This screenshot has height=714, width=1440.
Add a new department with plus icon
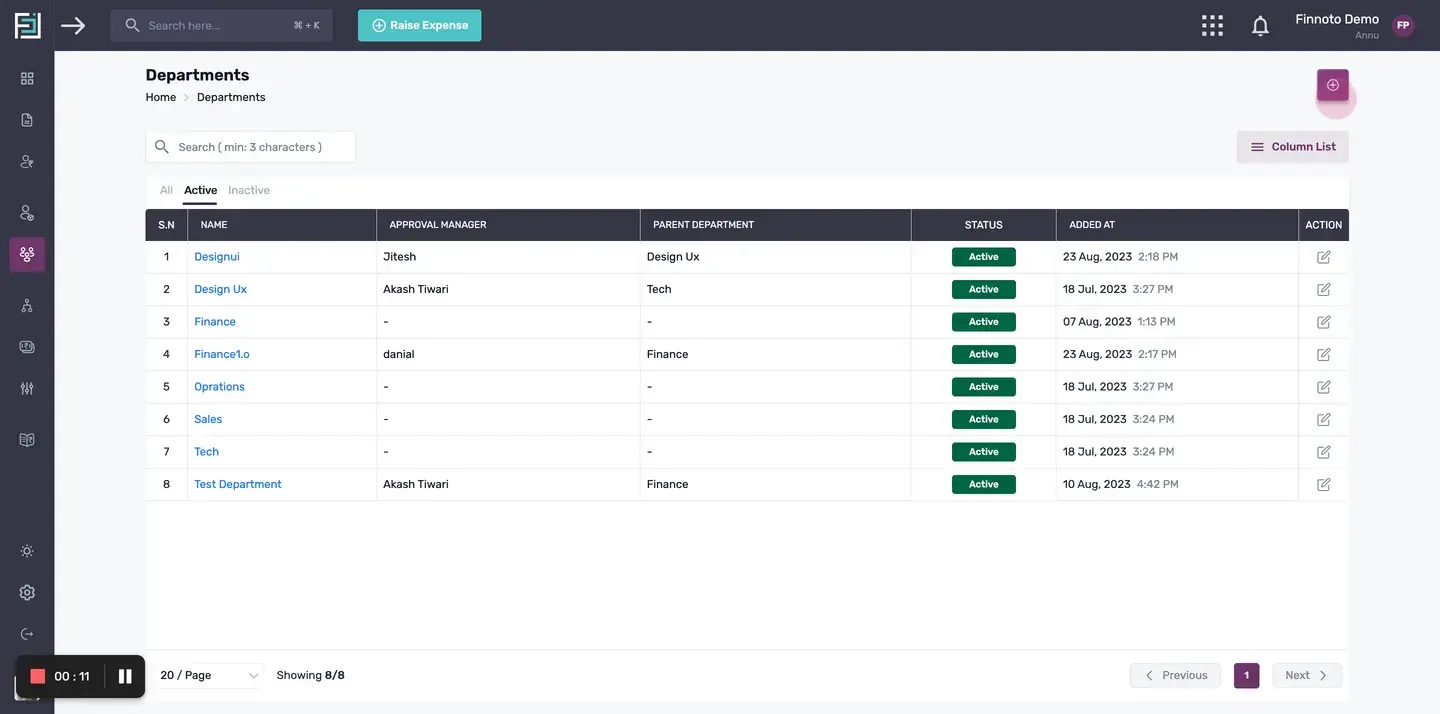pyautogui.click(x=1332, y=85)
